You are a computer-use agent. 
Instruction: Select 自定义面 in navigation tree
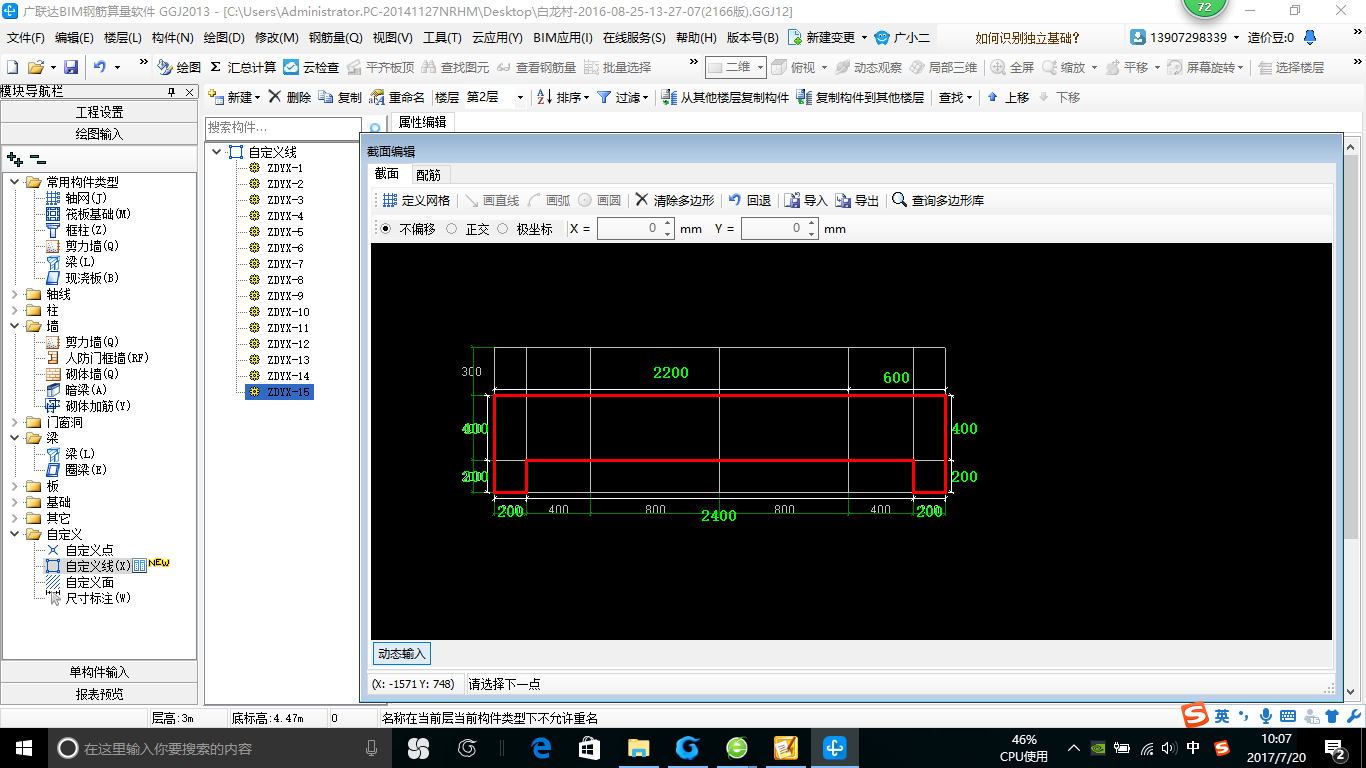(x=90, y=582)
